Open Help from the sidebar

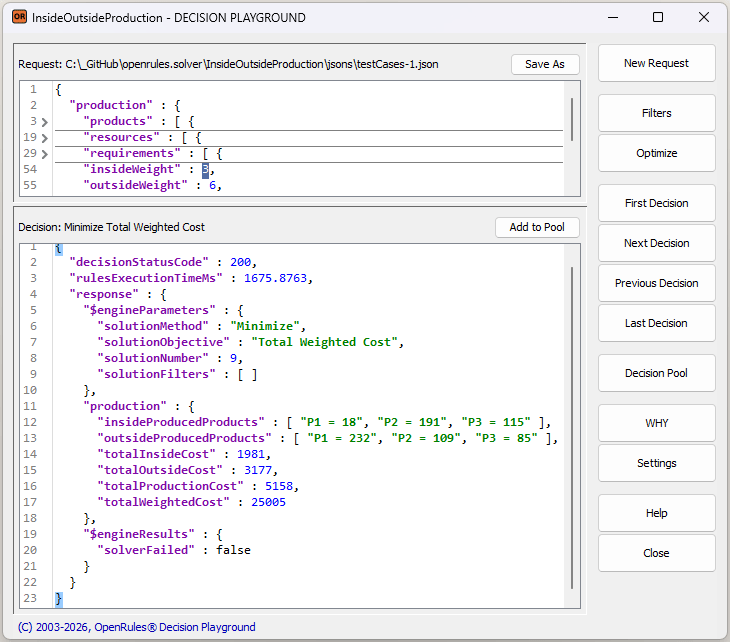point(656,513)
